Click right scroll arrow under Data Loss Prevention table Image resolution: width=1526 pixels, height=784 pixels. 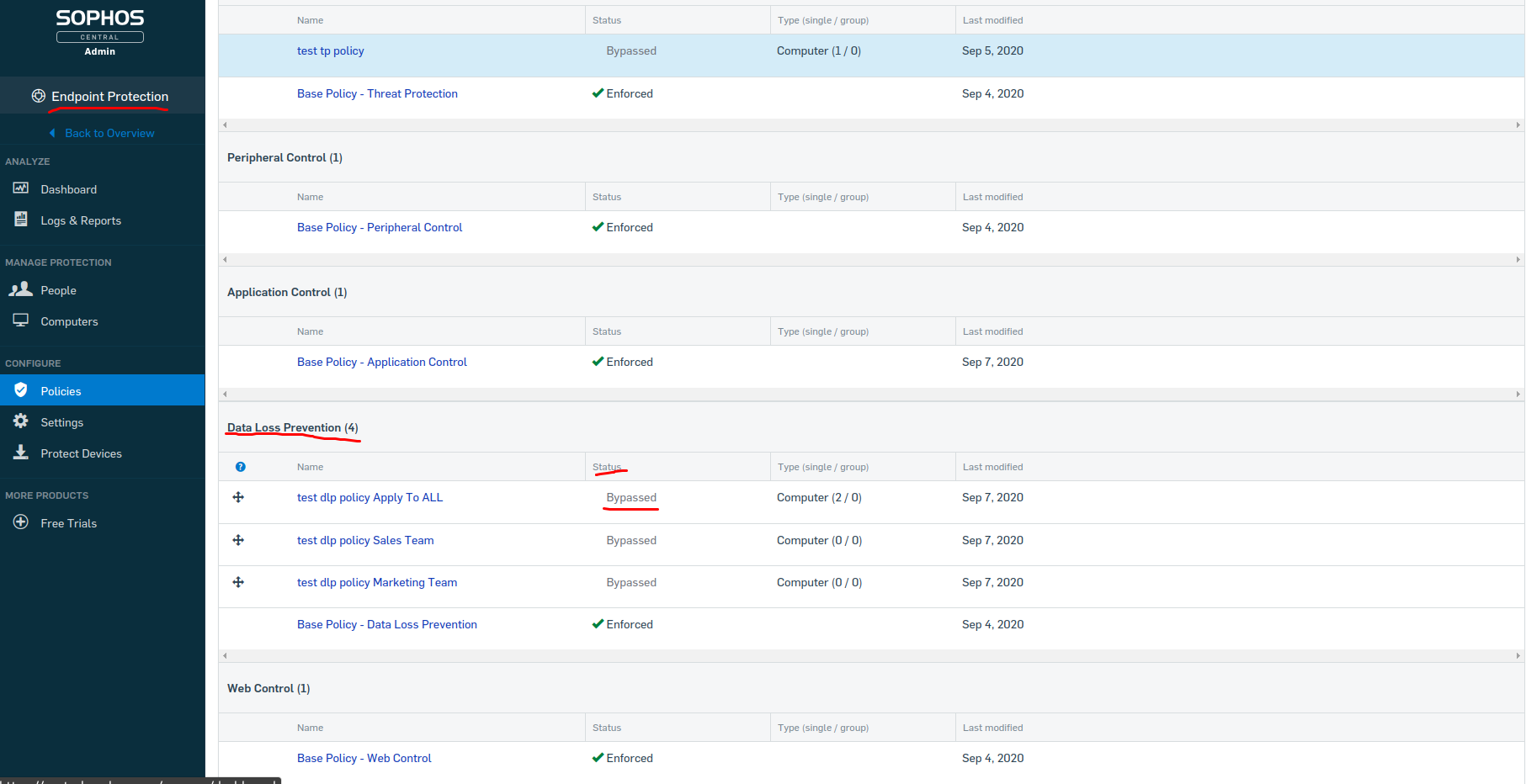(1518, 655)
